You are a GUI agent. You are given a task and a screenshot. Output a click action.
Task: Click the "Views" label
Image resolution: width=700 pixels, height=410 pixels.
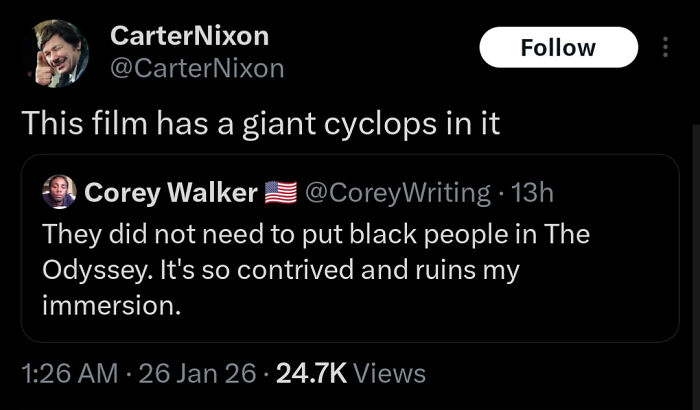tap(390, 374)
